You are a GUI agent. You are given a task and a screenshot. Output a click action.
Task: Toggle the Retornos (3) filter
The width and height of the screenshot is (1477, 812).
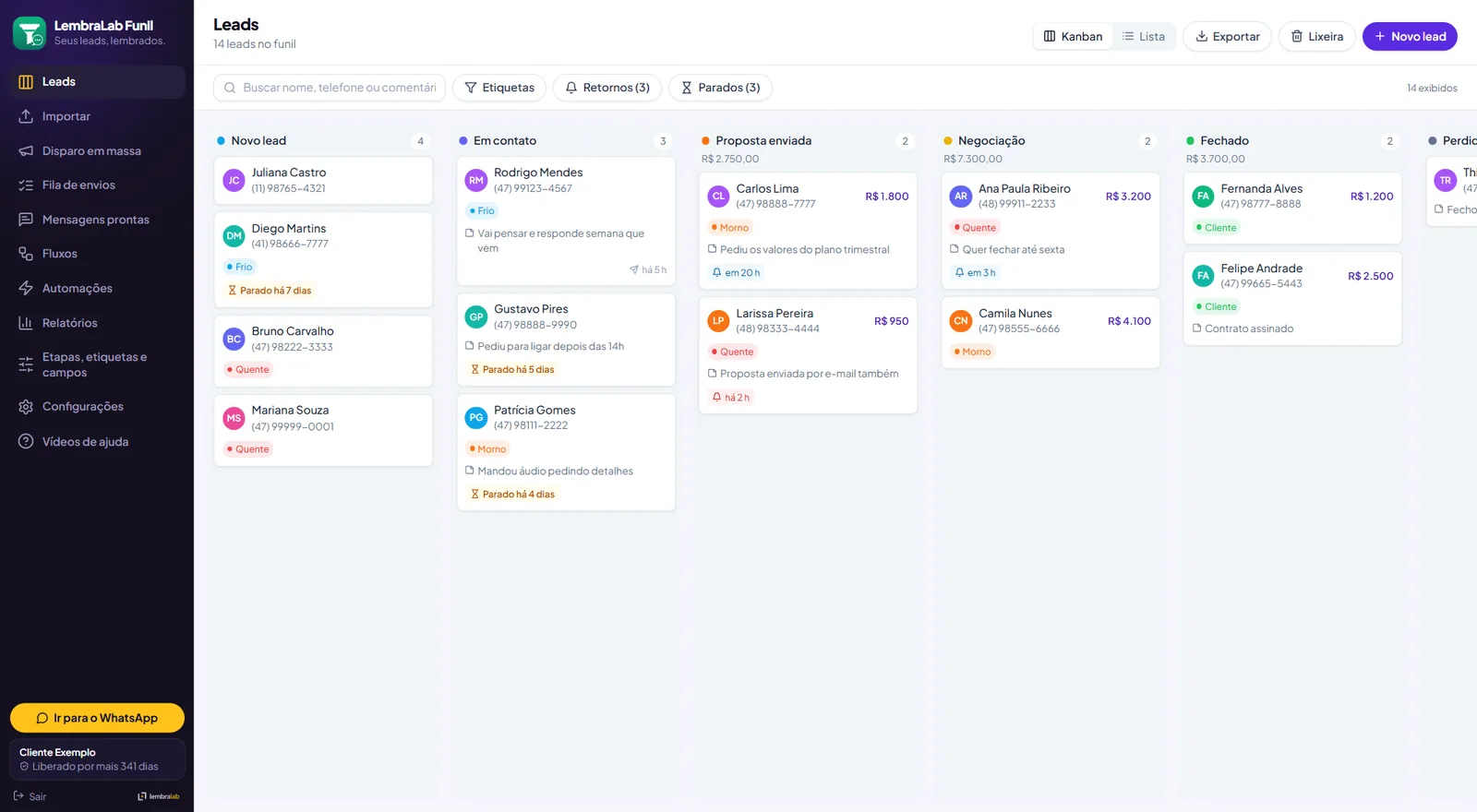point(607,88)
